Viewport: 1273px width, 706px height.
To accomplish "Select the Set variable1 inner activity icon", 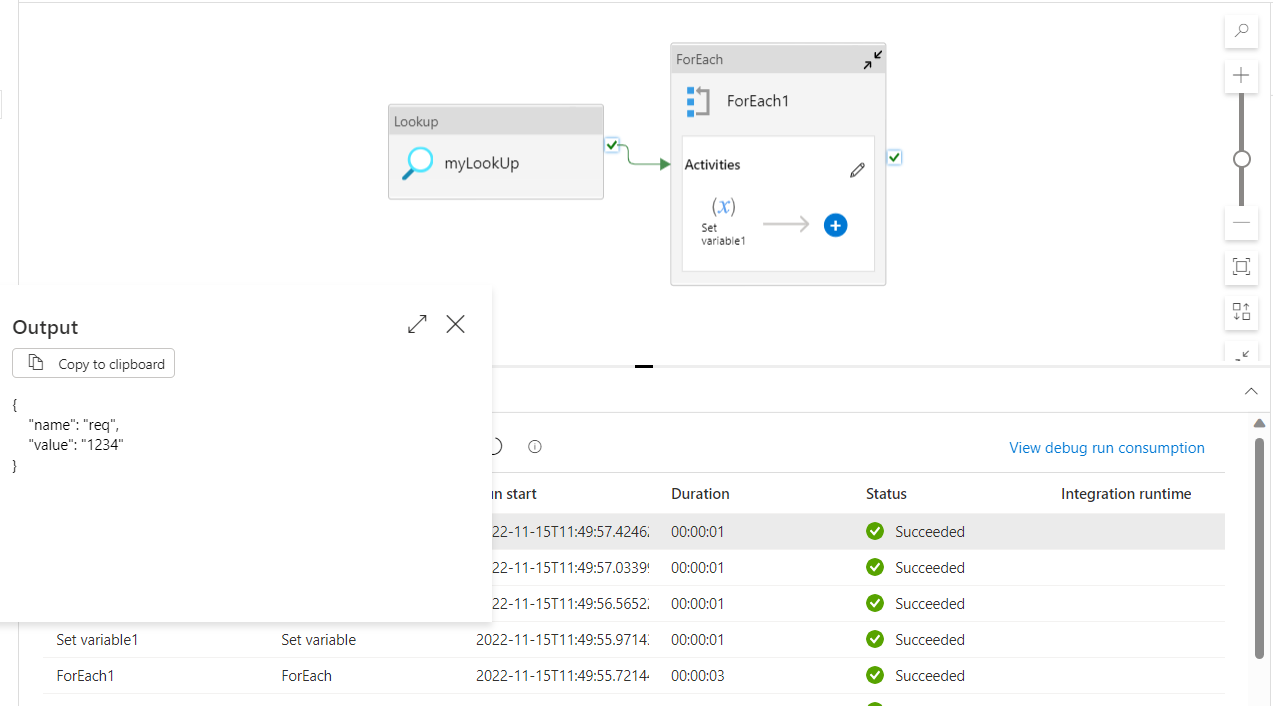I will tap(723, 207).
